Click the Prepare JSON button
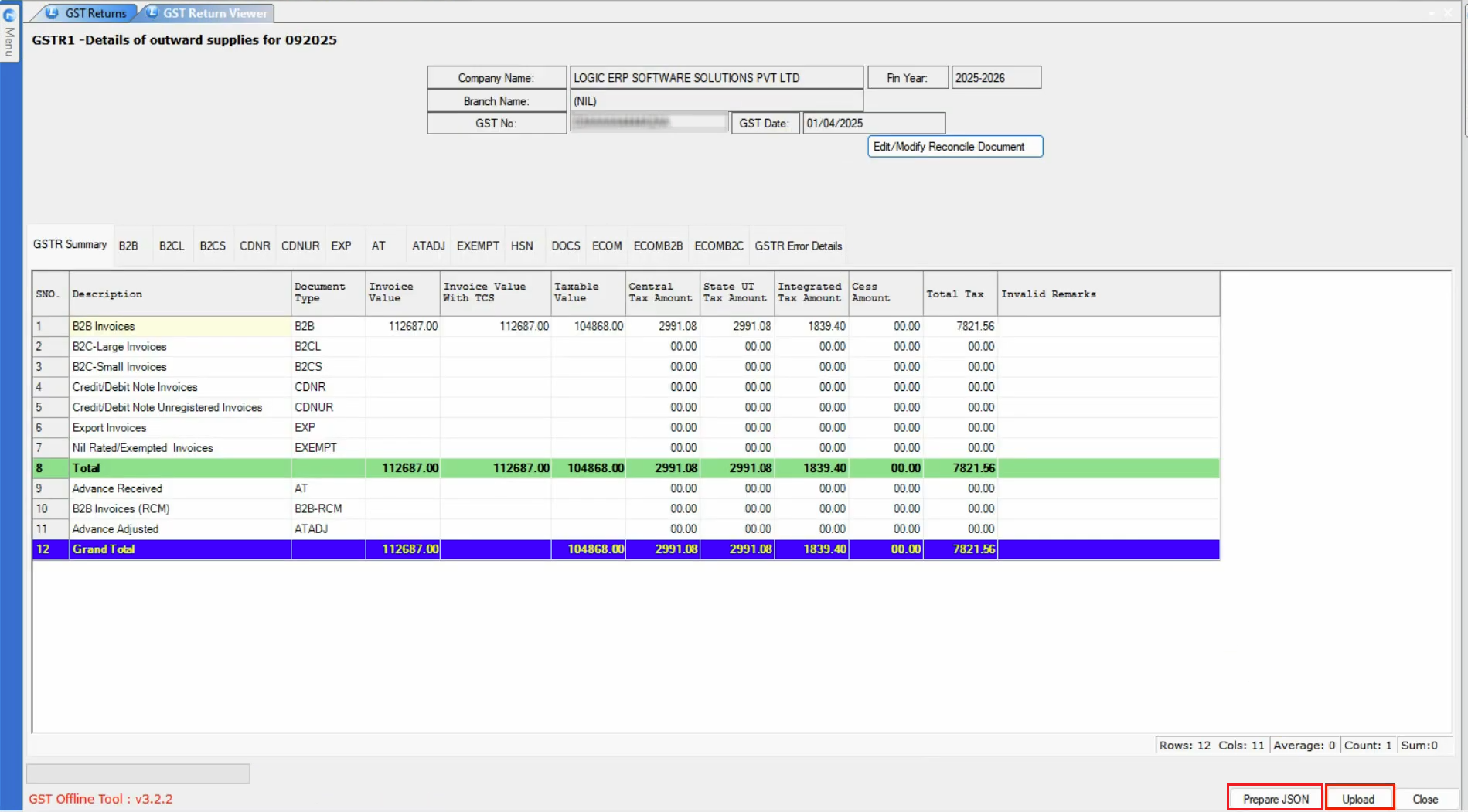Screen dimensions: 1468x812 1276,799
